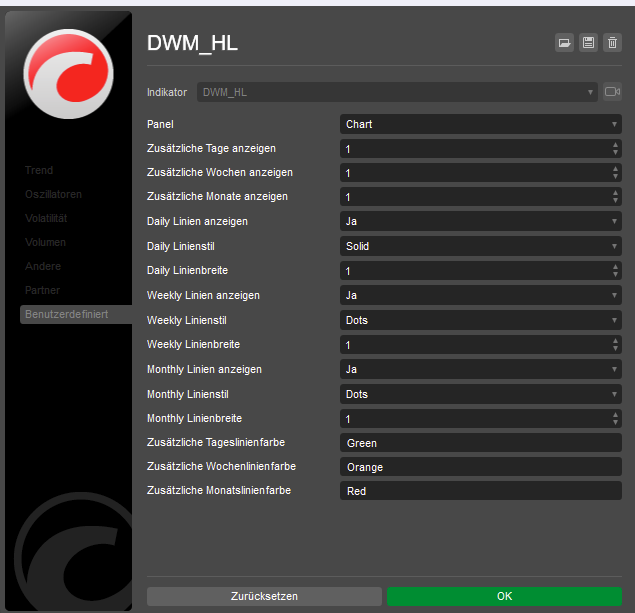Click the cTrader logo at top left
The height and width of the screenshot is (613, 635).
[x=68, y=73]
